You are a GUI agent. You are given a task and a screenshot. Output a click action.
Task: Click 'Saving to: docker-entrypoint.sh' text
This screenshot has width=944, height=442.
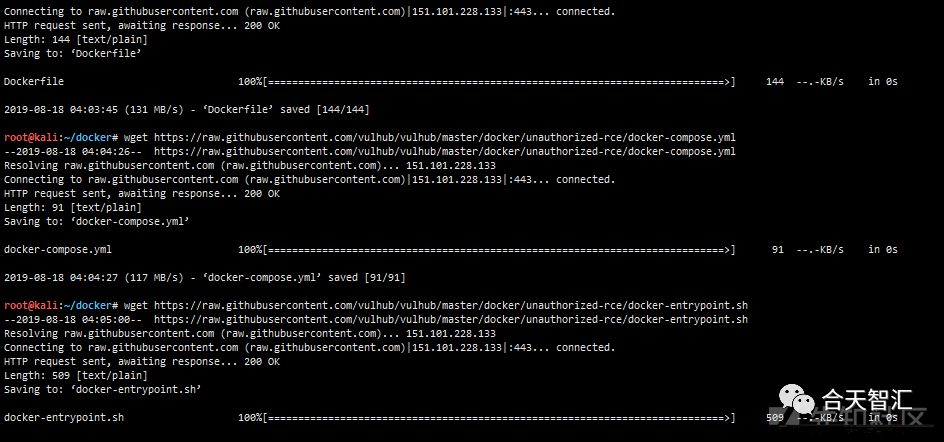pos(102,390)
